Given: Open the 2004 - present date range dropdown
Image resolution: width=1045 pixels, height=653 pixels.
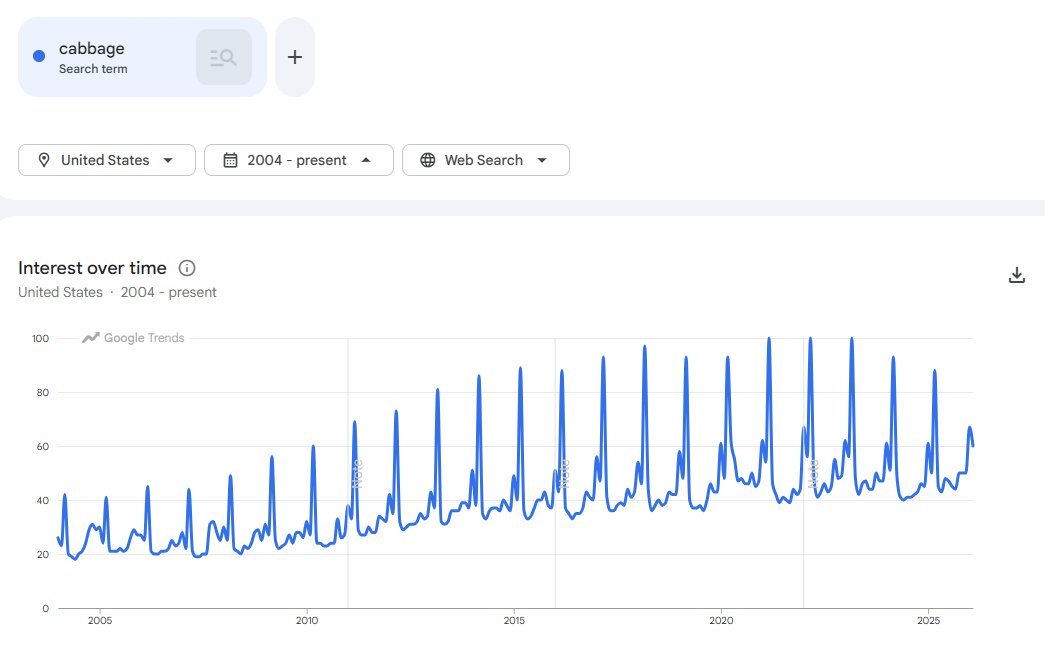Looking at the screenshot, I should pos(299,160).
